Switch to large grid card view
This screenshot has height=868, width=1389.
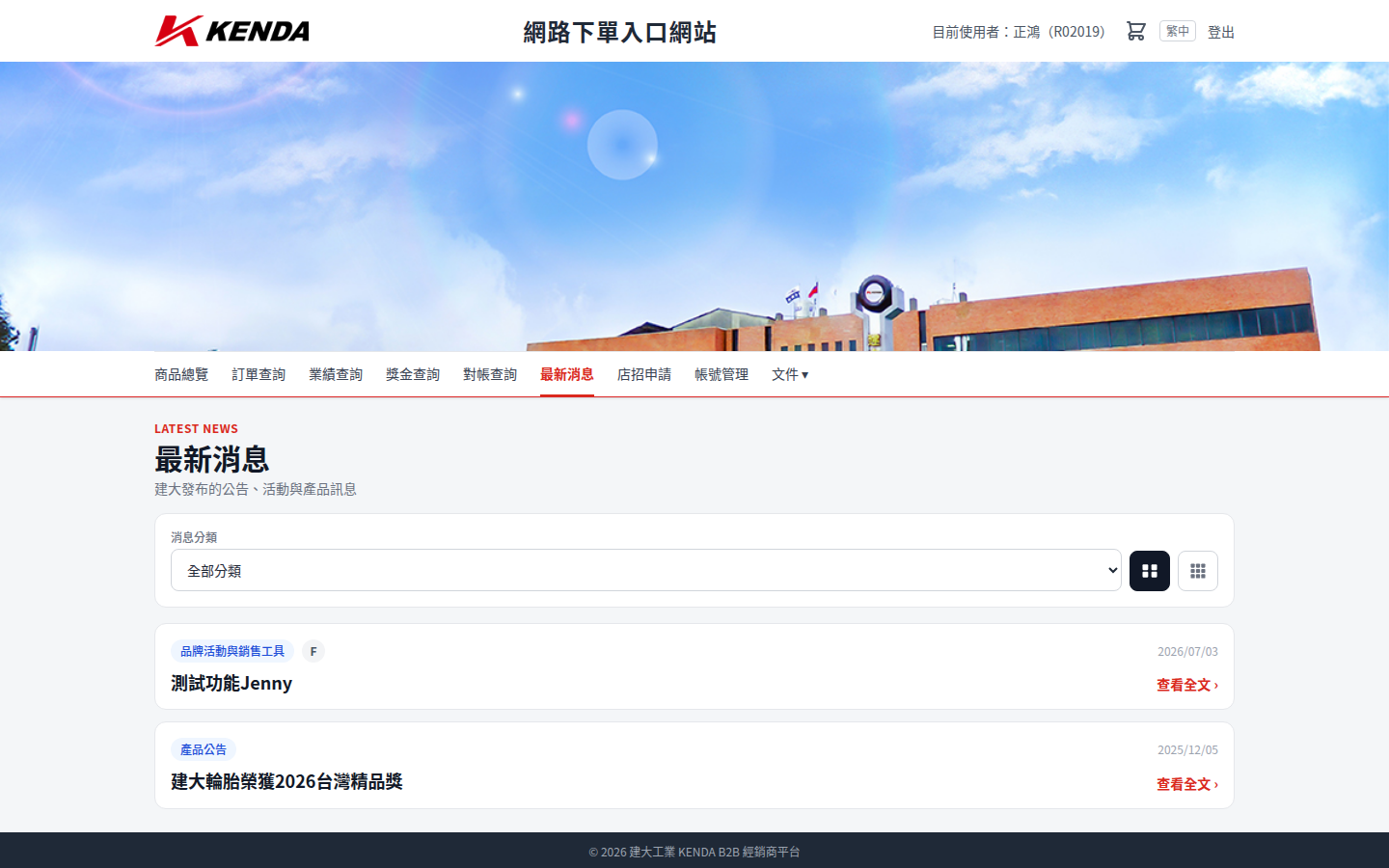(x=1149, y=571)
